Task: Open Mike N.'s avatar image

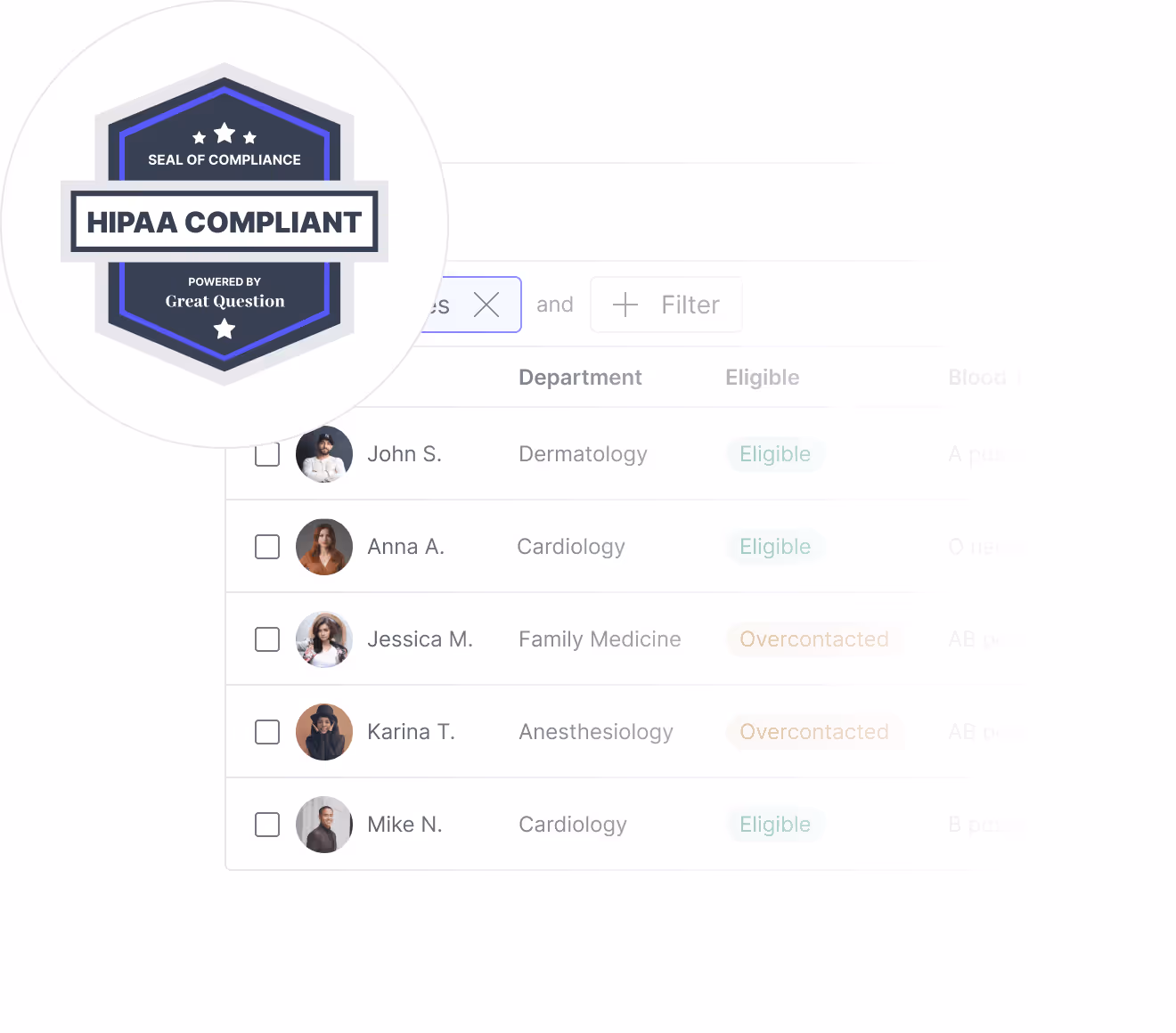Action: (x=323, y=825)
